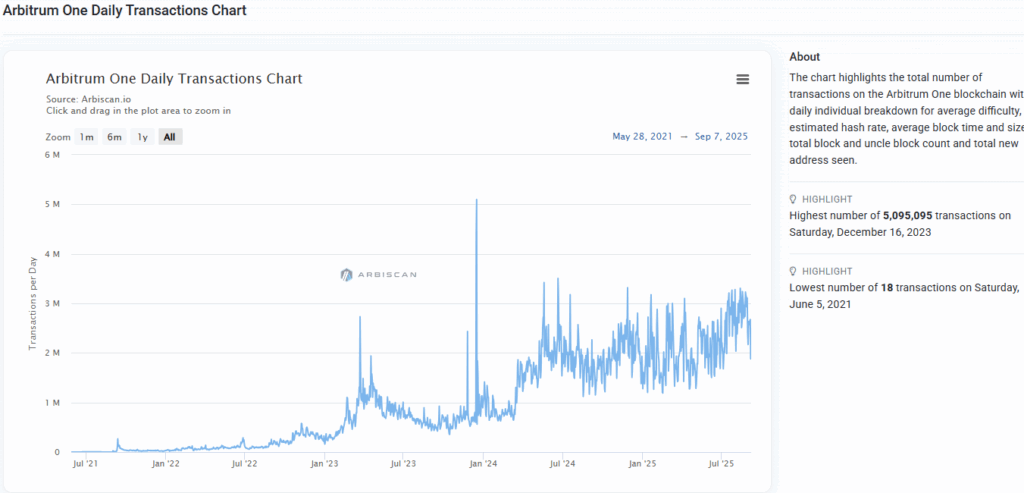1024x493 pixels.
Task: Edit the Sep 7, 2025 end date
Action: click(x=721, y=137)
